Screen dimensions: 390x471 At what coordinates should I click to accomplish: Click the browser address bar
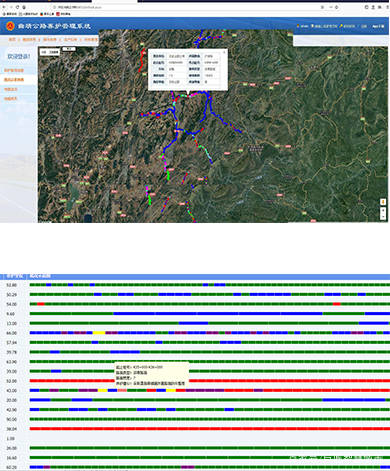187,7
